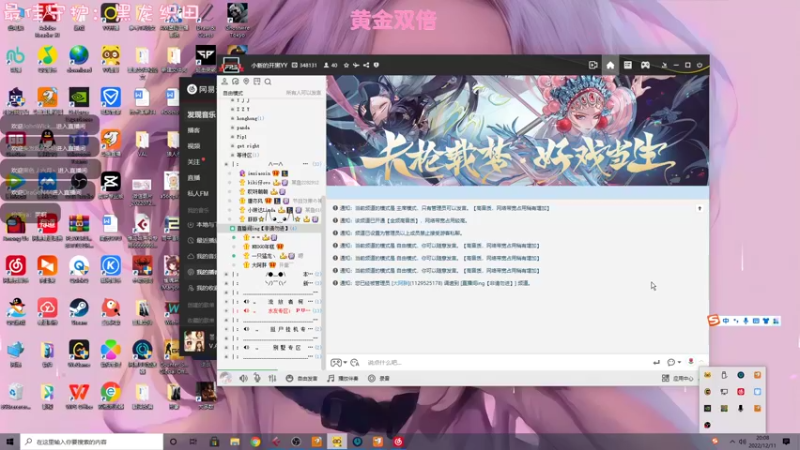Click the chat input field
This screenshot has height=450, width=800.
(x=505, y=362)
